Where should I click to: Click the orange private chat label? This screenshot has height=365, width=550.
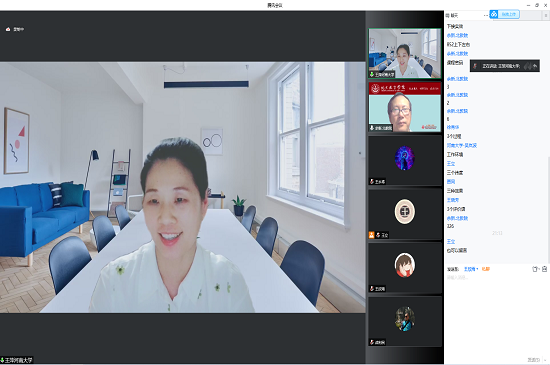[486, 269]
